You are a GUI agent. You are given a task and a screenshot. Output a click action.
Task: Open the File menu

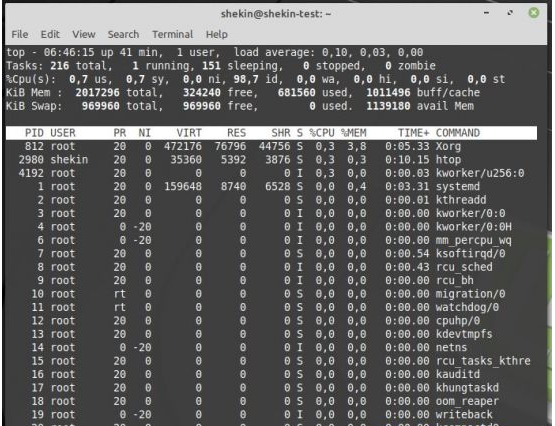pyautogui.click(x=19, y=34)
